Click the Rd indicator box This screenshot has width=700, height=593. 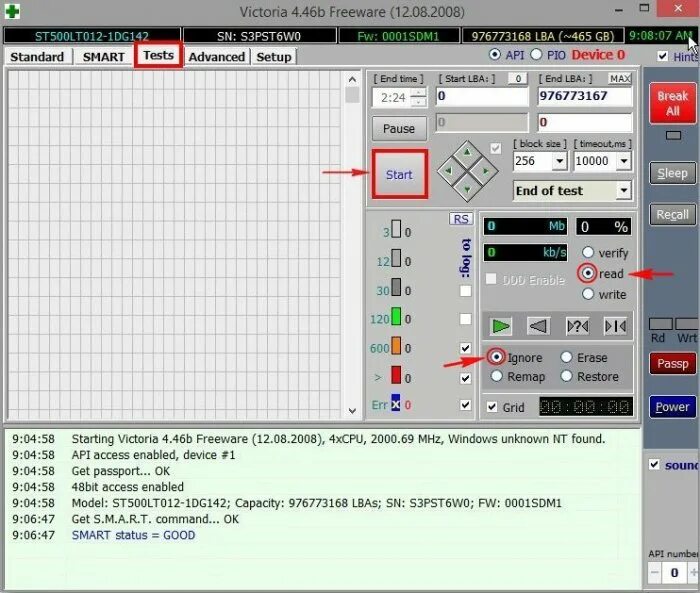coord(660,323)
